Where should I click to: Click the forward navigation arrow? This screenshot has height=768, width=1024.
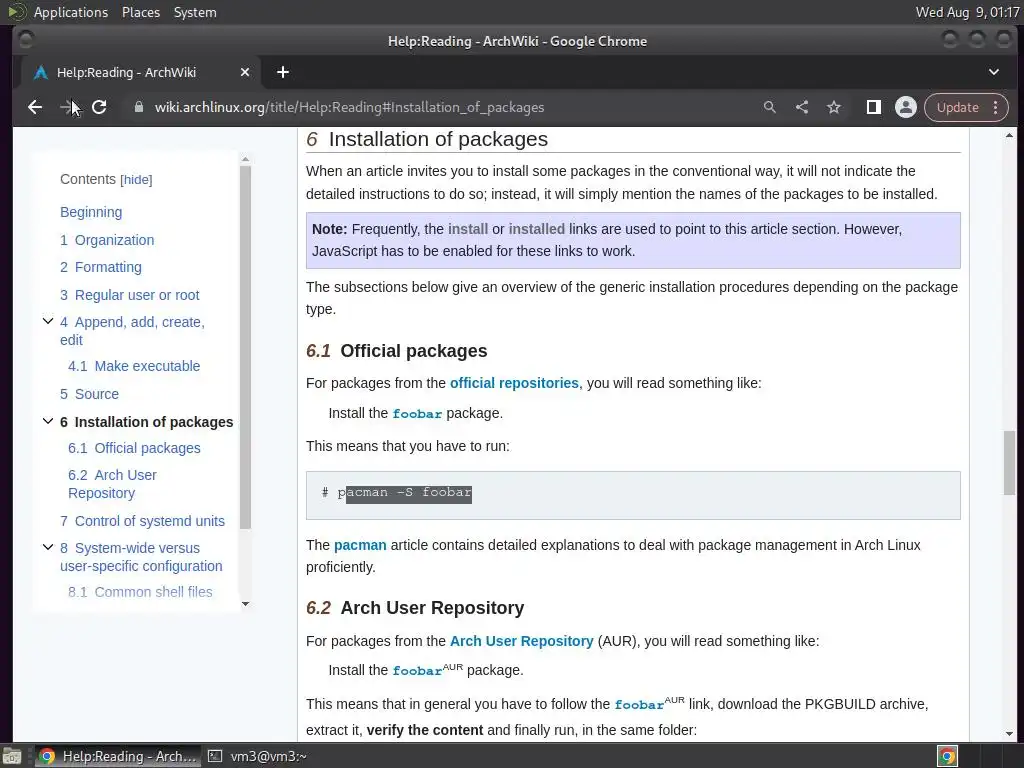pyautogui.click(x=67, y=107)
